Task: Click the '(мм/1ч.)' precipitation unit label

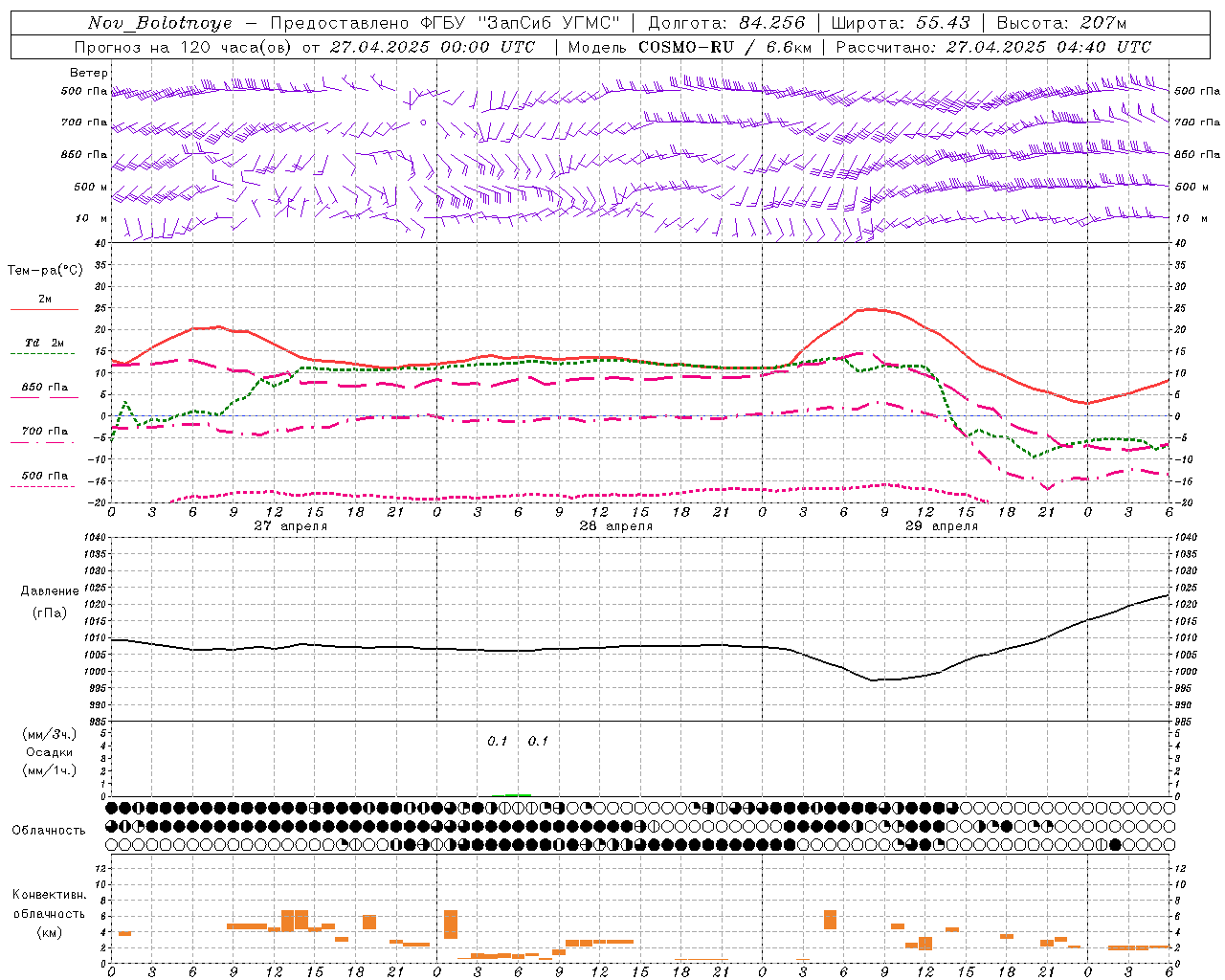Action: click(x=50, y=770)
